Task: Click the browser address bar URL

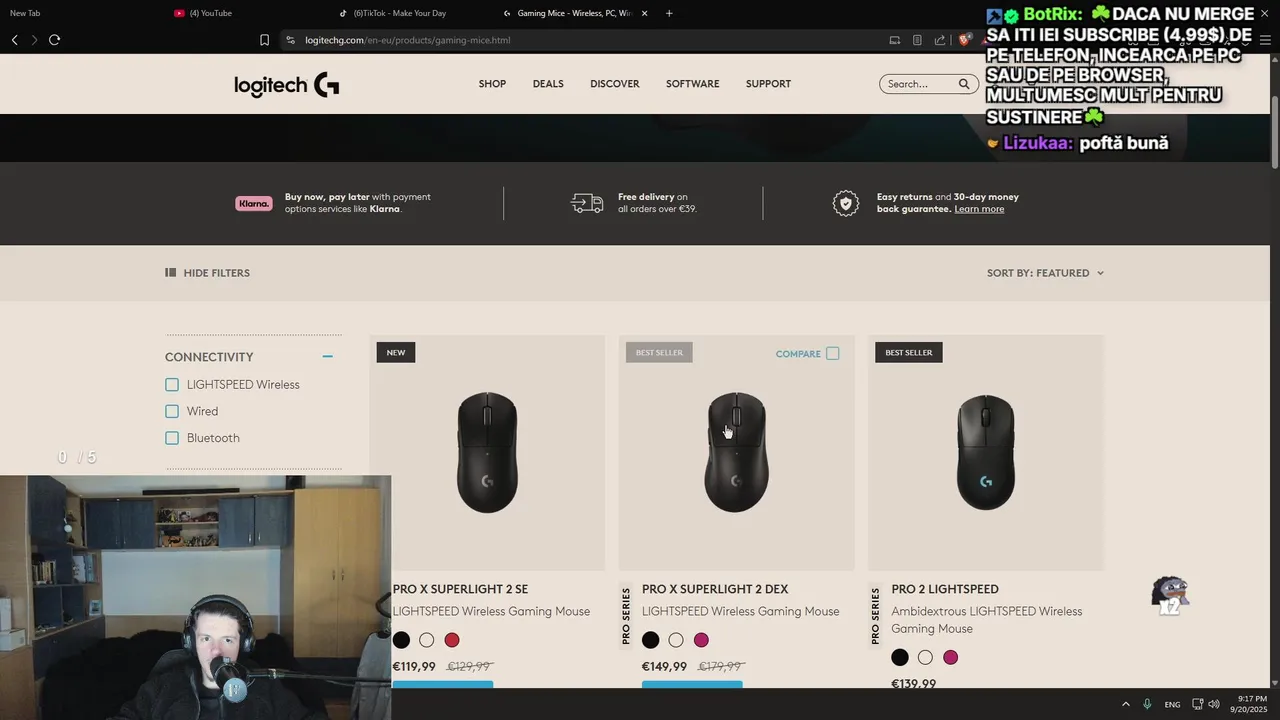Action: 408,40
